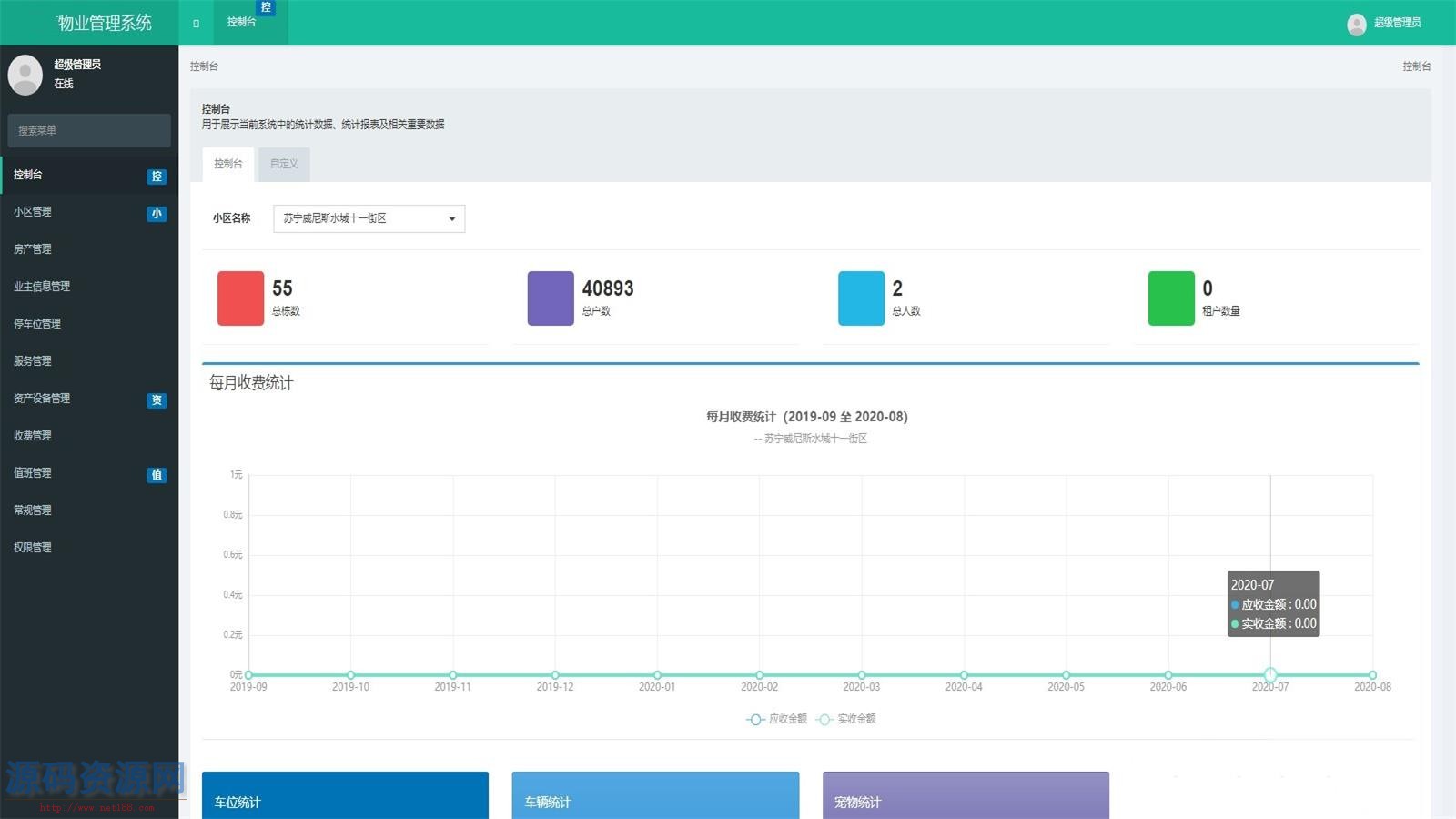The width and height of the screenshot is (1456, 819).
Task: Open 小区管理 in the sidebar
Action: click(89, 212)
